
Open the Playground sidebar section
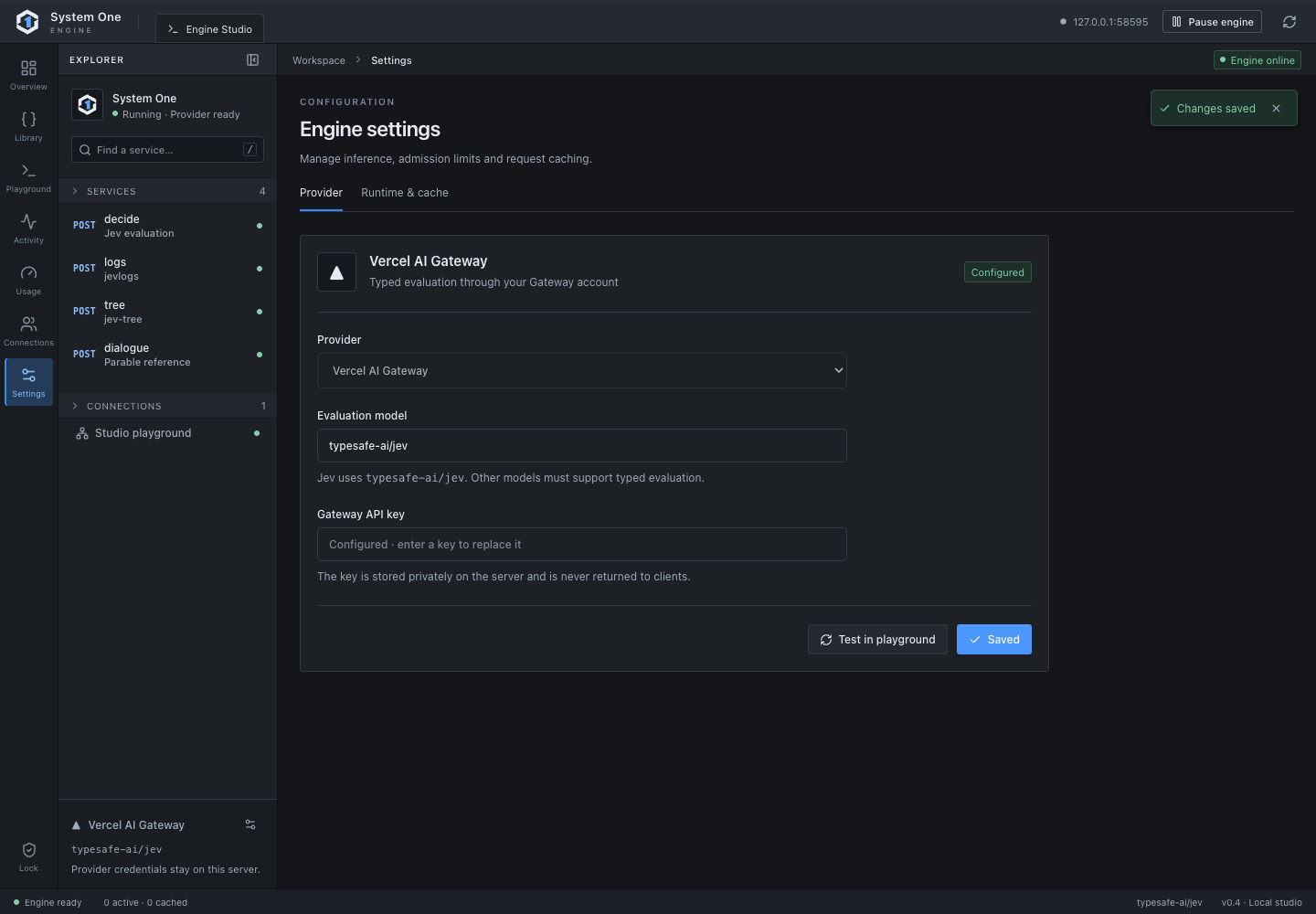click(28, 177)
